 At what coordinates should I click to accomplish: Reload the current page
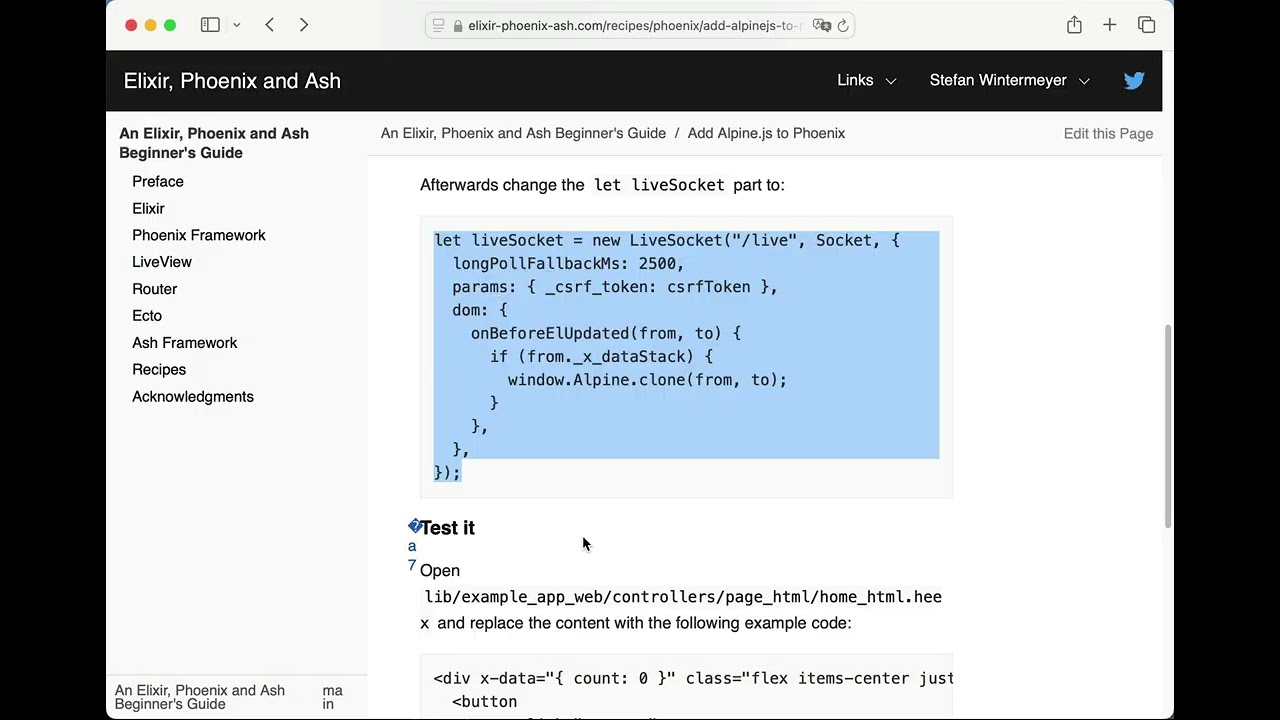[843, 26]
